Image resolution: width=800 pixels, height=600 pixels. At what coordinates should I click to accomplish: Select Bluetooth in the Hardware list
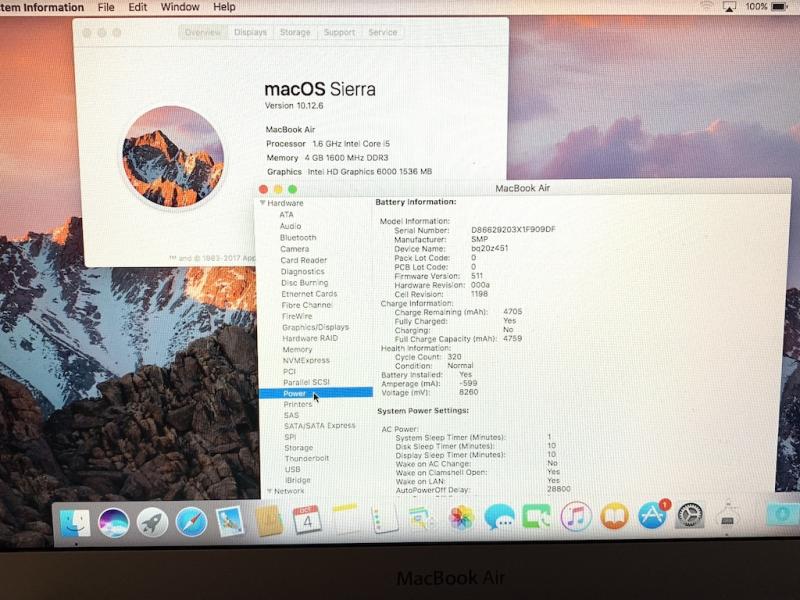pyautogui.click(x=298, y=238)
